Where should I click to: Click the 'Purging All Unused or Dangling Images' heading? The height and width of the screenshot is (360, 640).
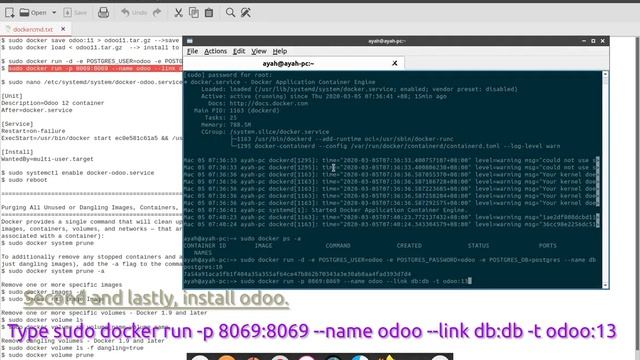click(90, 207)
